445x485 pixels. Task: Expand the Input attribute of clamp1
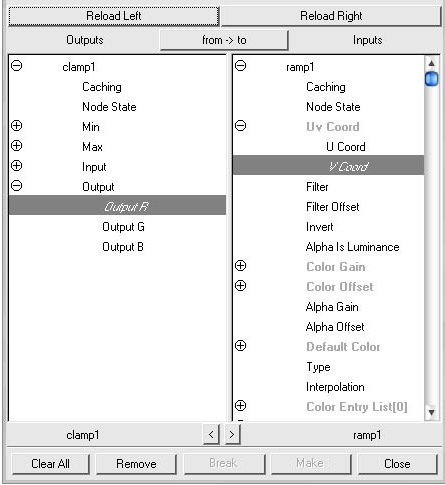[16, 166]
